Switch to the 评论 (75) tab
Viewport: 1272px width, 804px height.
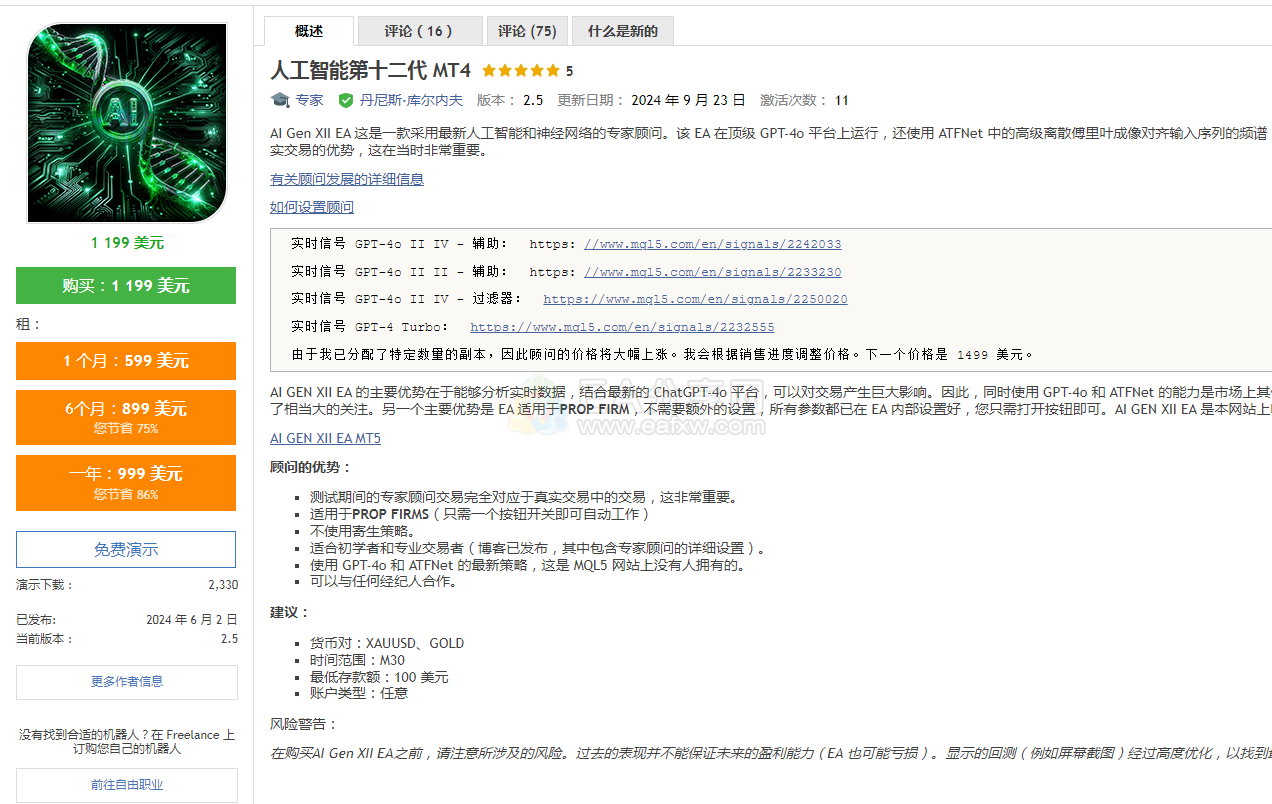[527, 31]
